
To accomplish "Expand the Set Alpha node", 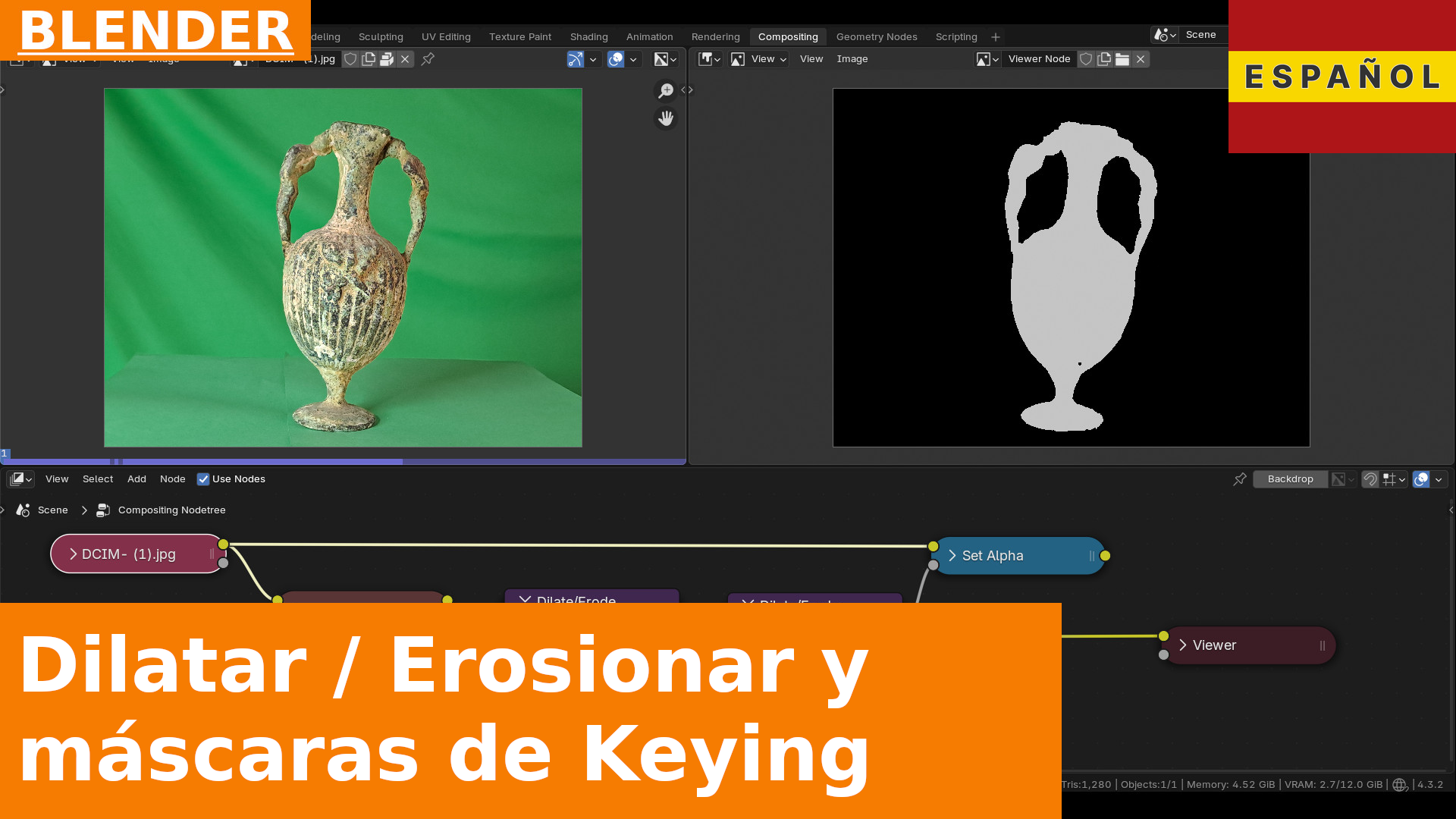I will (x=952, y=556).
